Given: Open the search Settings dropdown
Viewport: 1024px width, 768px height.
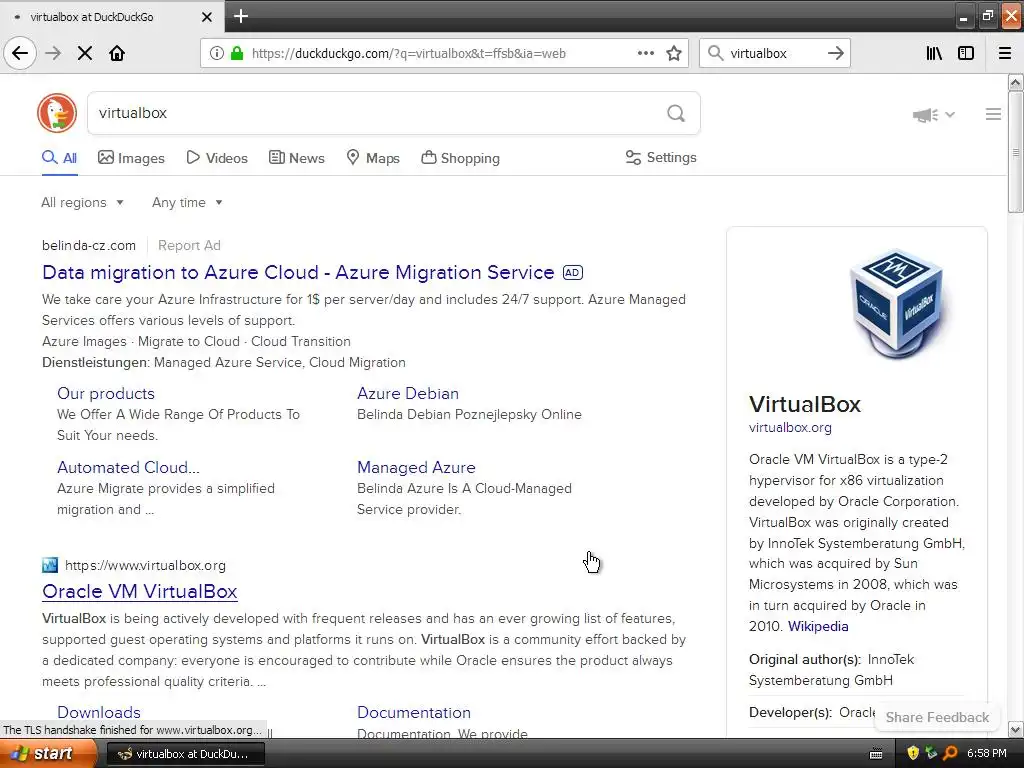Looking at the screenshot, I should coord(661,157).
